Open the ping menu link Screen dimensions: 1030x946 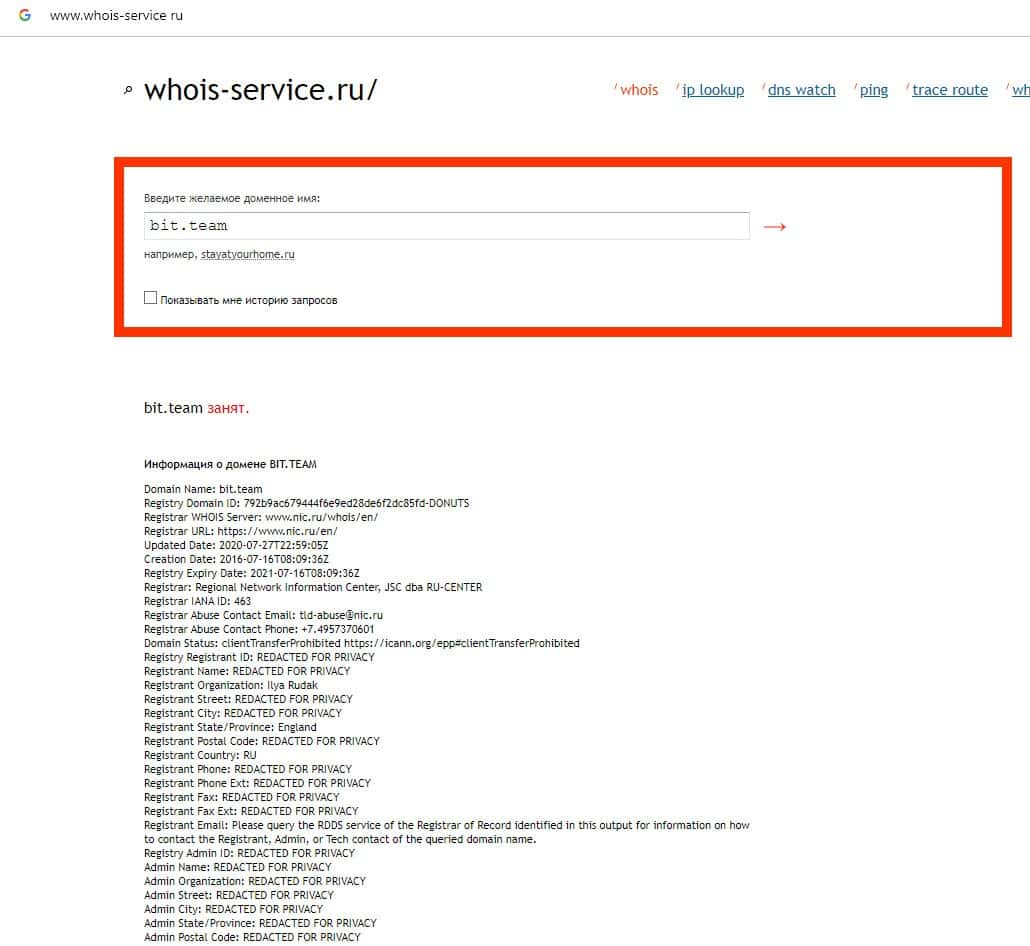pyautogui.click(x=874, y=90)
